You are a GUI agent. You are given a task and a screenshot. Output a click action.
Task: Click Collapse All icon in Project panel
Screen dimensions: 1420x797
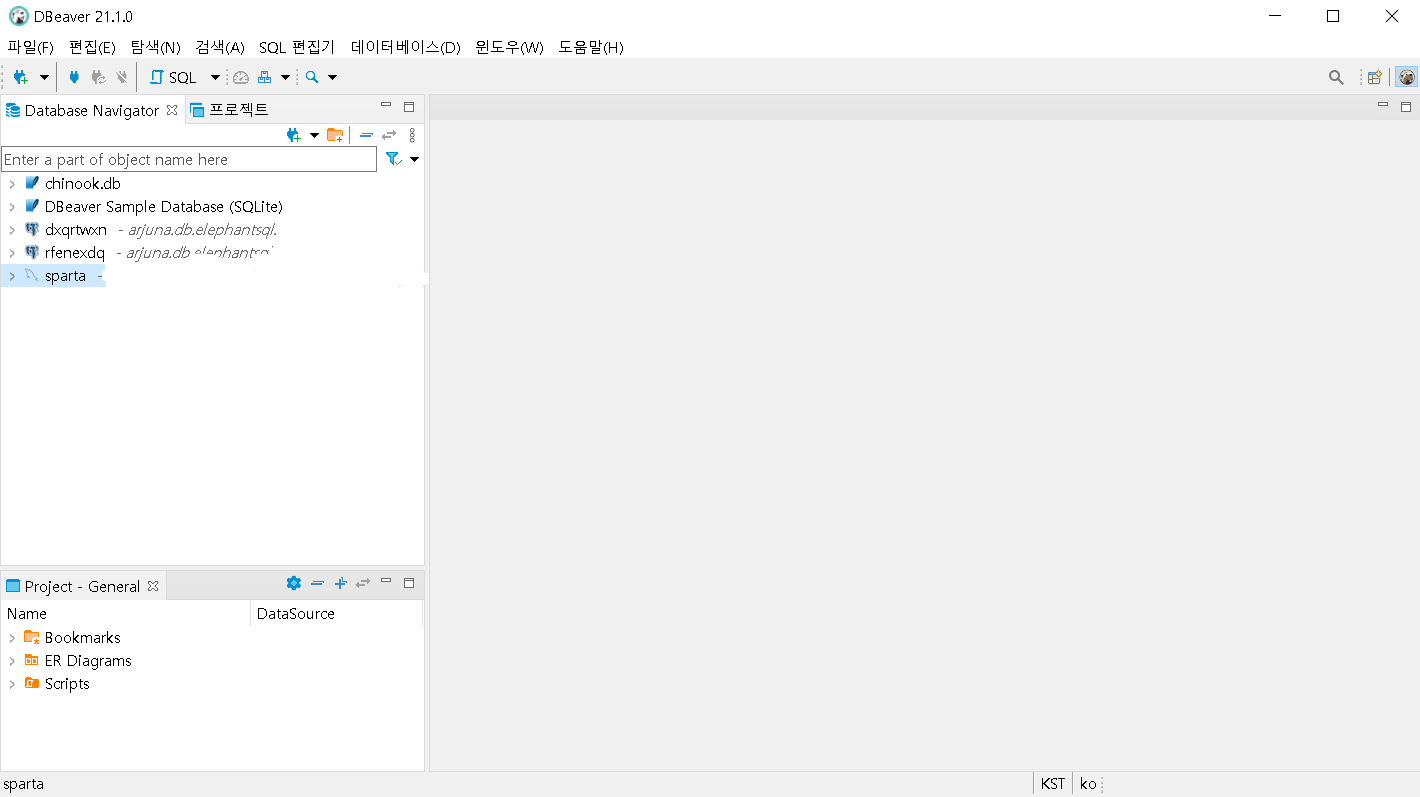pos(317,583)
